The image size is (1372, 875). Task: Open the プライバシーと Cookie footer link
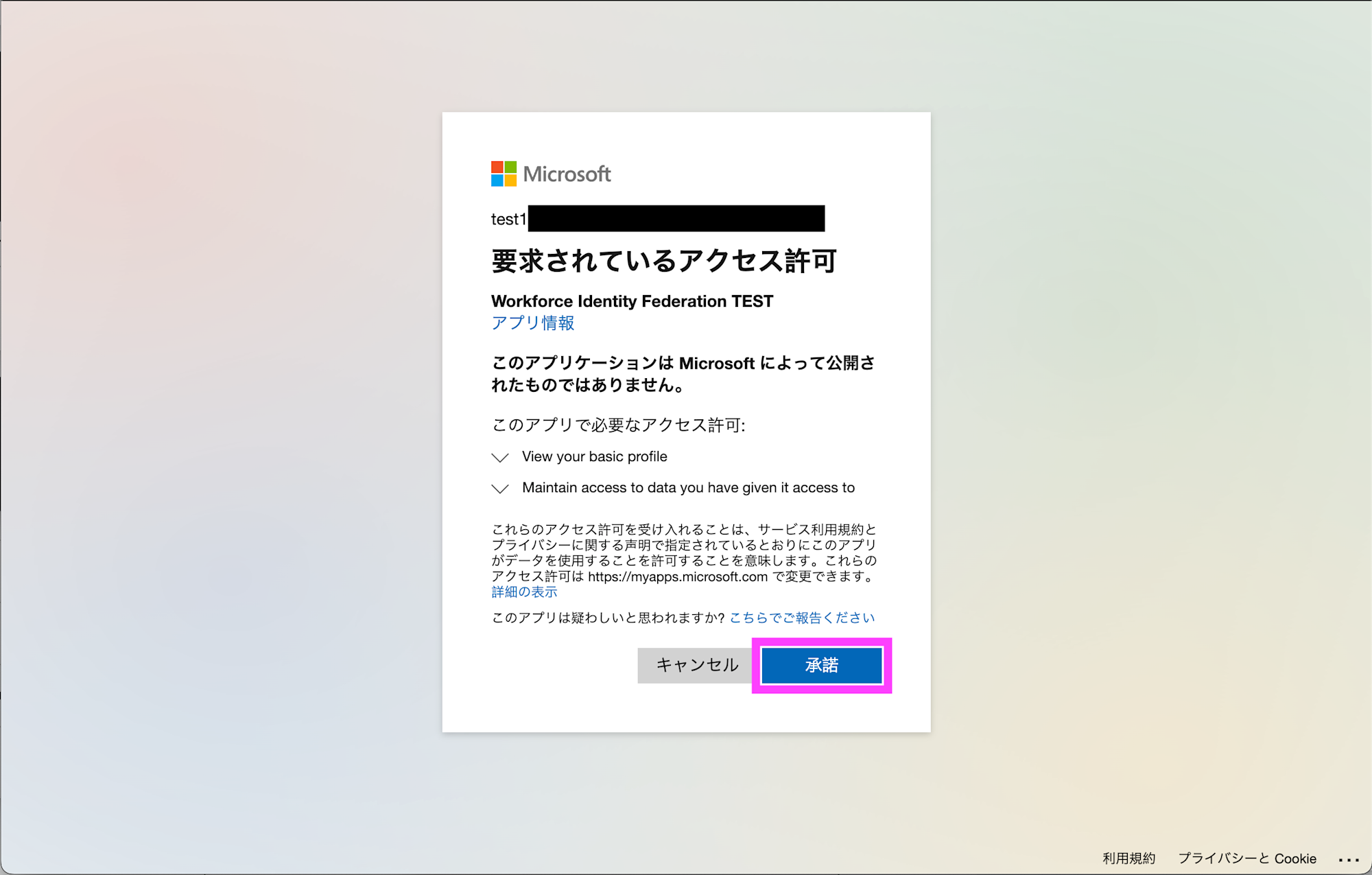click(x=1247, y=858)
